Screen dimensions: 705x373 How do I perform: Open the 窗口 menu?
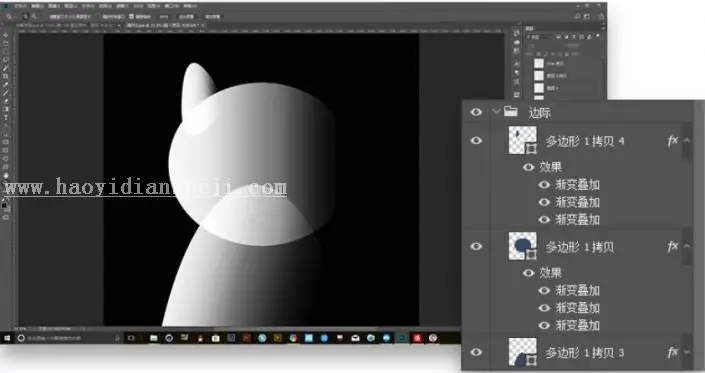point(172,6)
